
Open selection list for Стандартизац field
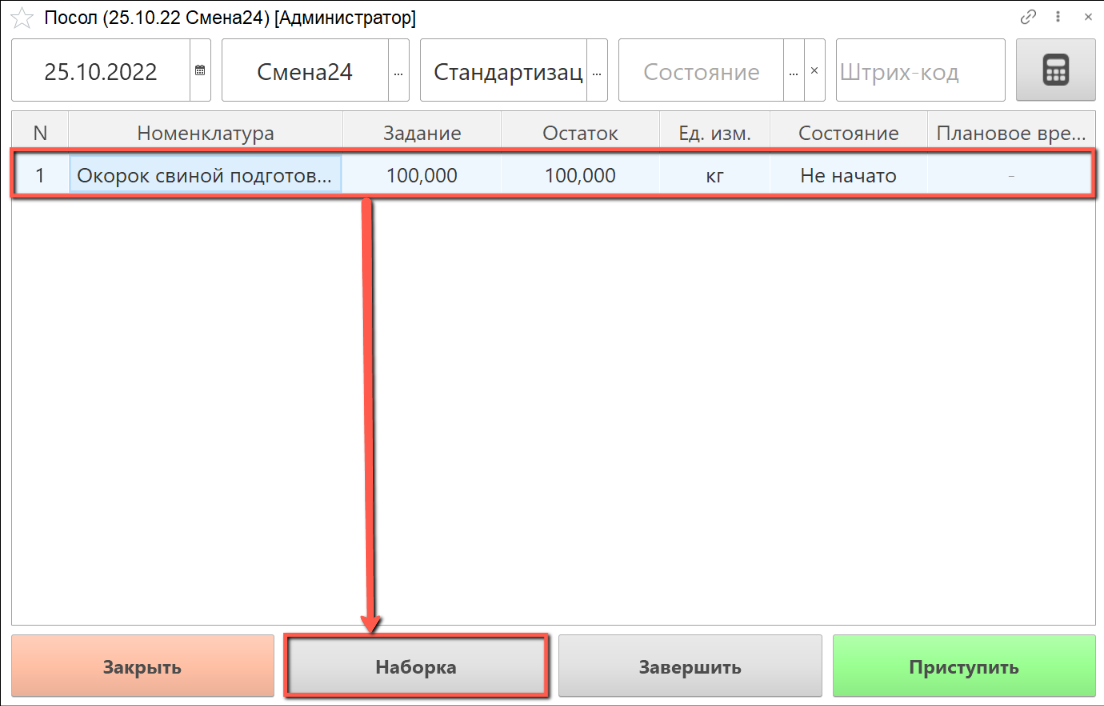[597, 71]
